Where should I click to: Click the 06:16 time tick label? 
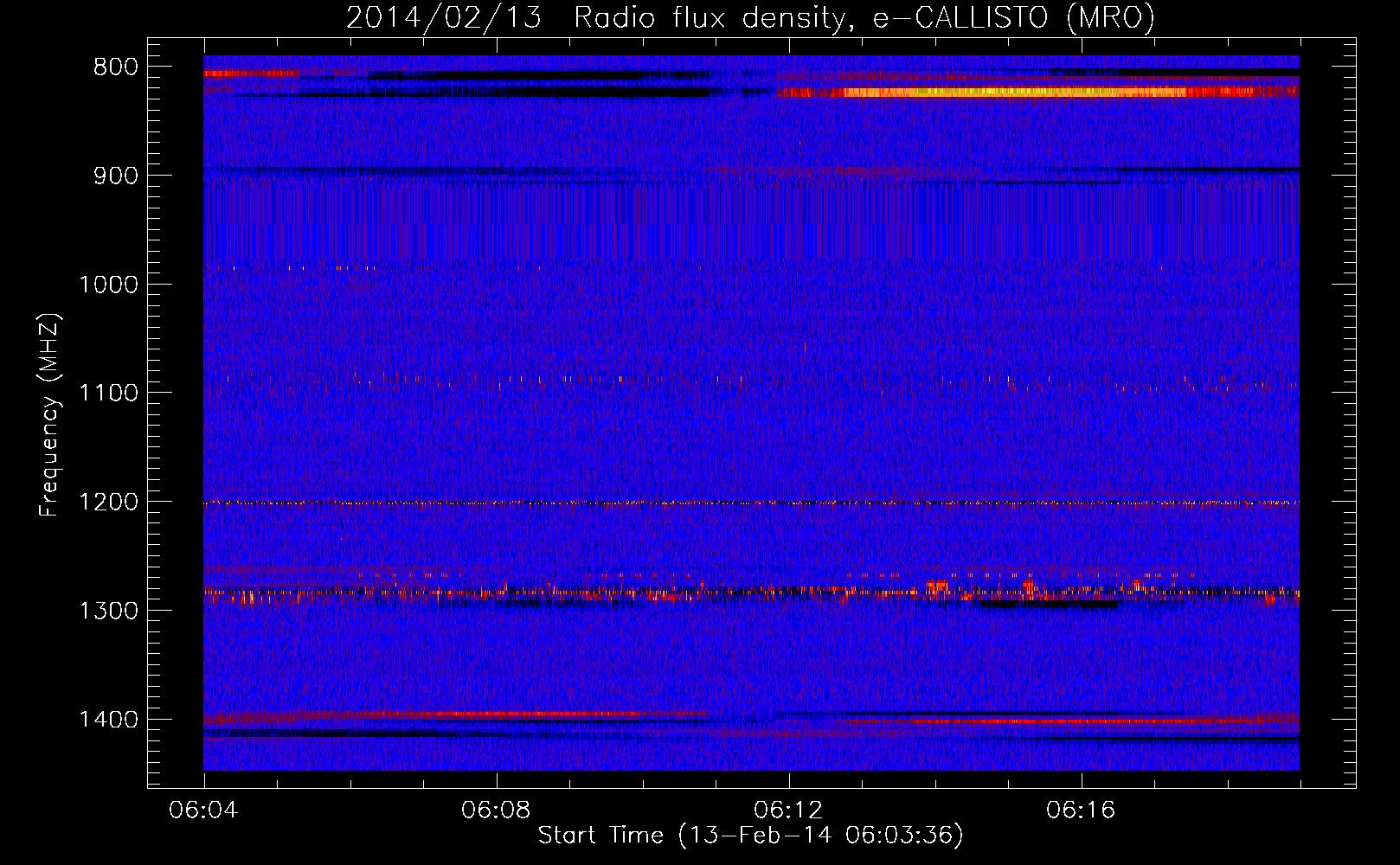pos(1082,811)
